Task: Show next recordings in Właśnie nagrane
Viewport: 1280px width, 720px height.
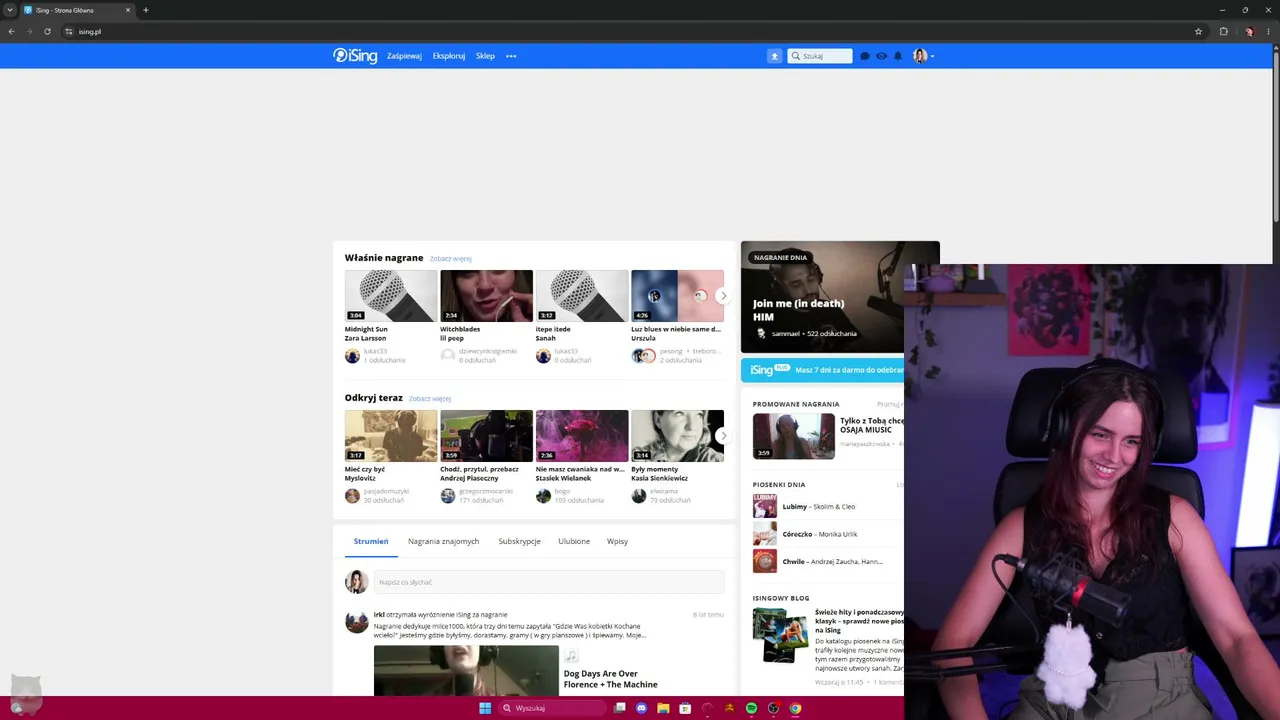Action: pos(723,296)
